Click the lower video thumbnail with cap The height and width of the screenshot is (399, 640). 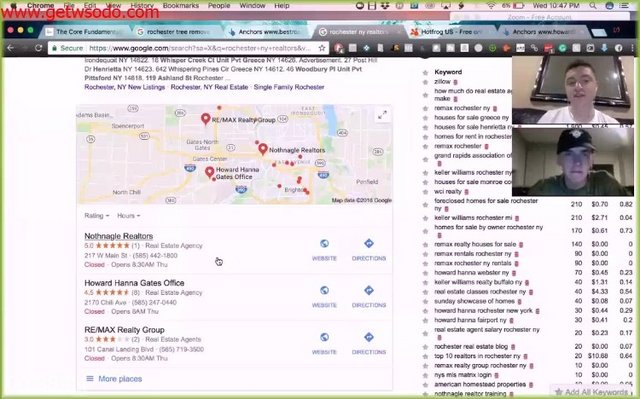tap(573, 162)
